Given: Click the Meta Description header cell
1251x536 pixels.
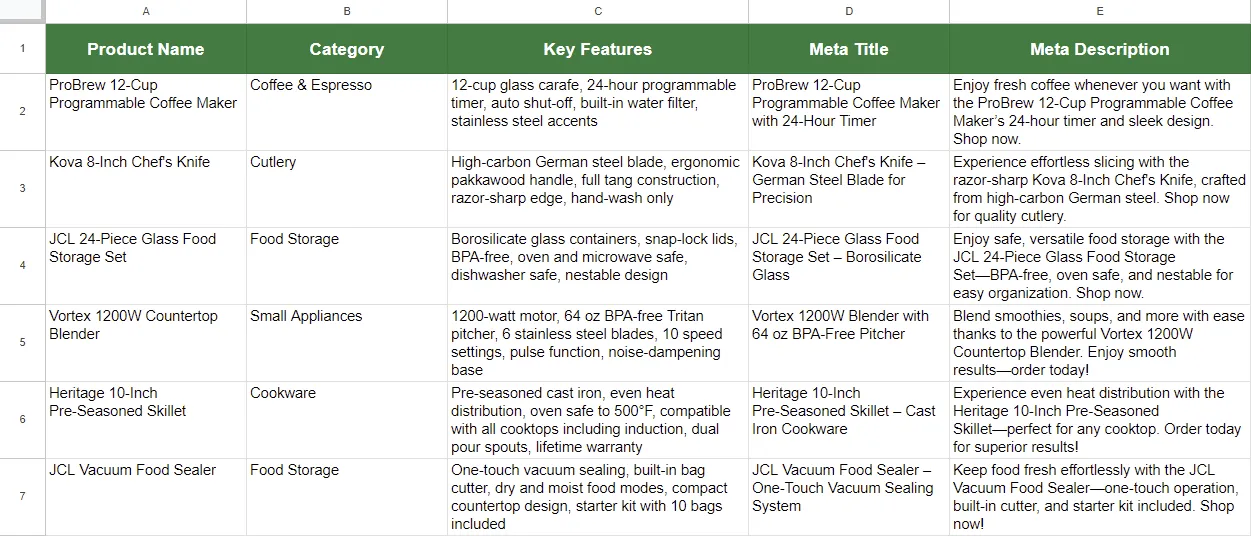Looking at the screenshot, I should tap(1099, 49).
